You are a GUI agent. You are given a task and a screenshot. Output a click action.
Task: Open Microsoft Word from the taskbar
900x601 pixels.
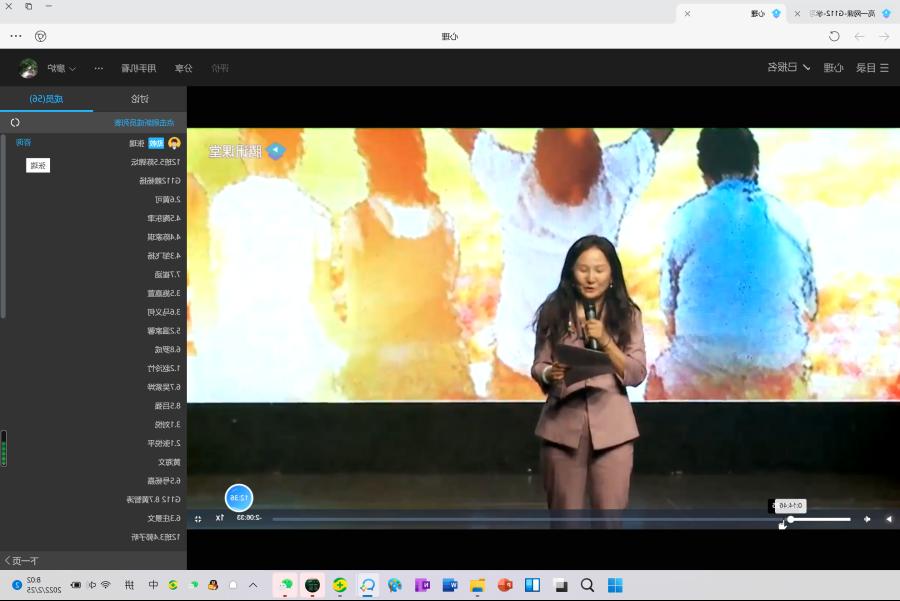click(x=450, y=585)
